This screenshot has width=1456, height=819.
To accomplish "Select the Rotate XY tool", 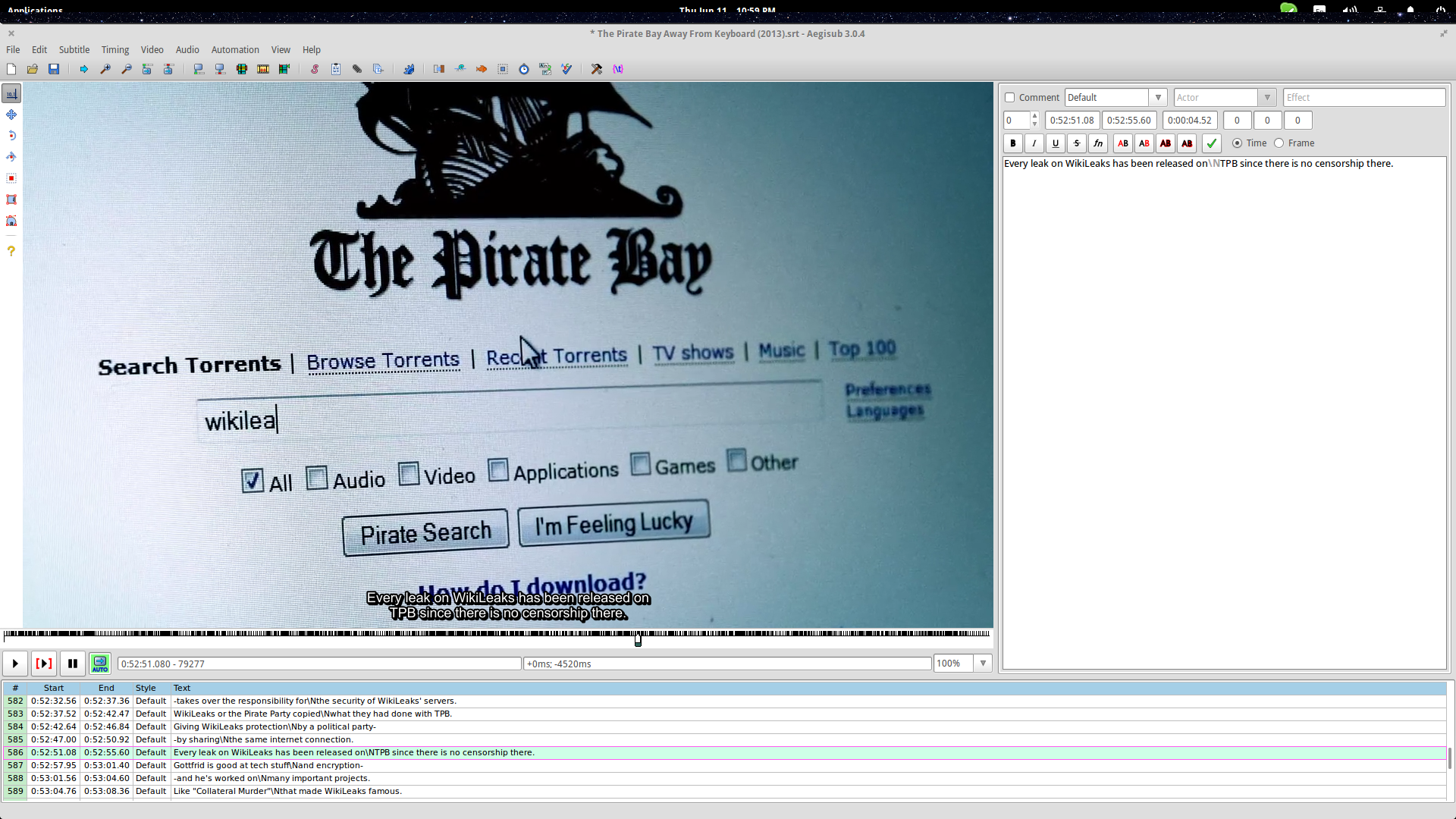I will tap(11, 157).
